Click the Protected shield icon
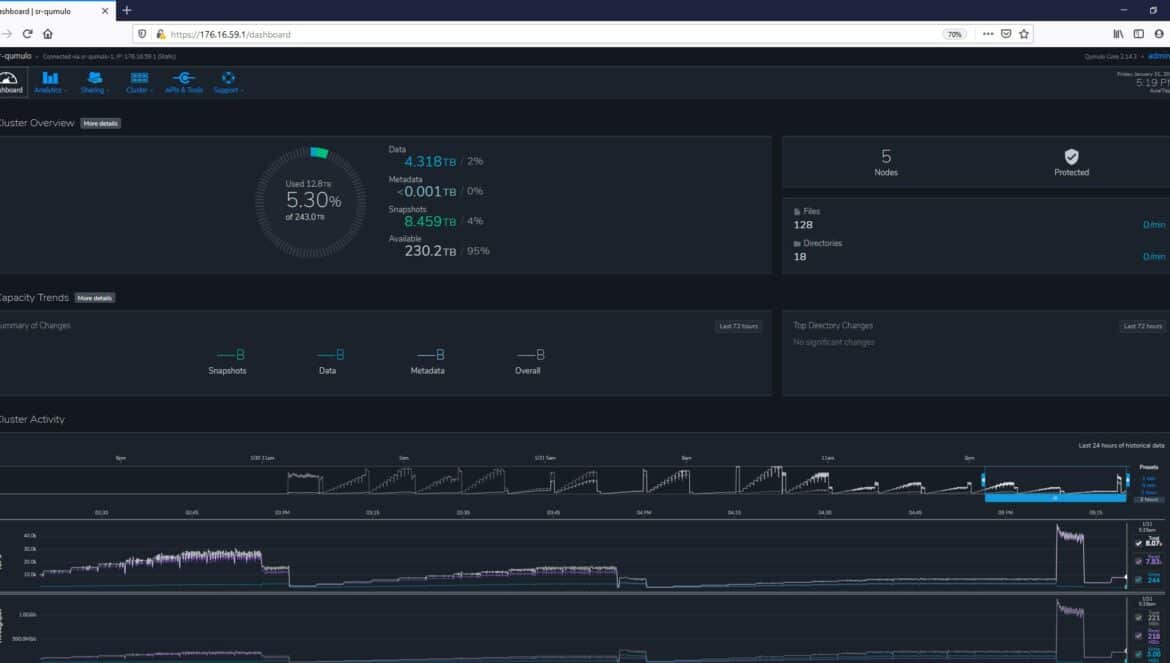1170x663 pixels. click(1072, 157)
